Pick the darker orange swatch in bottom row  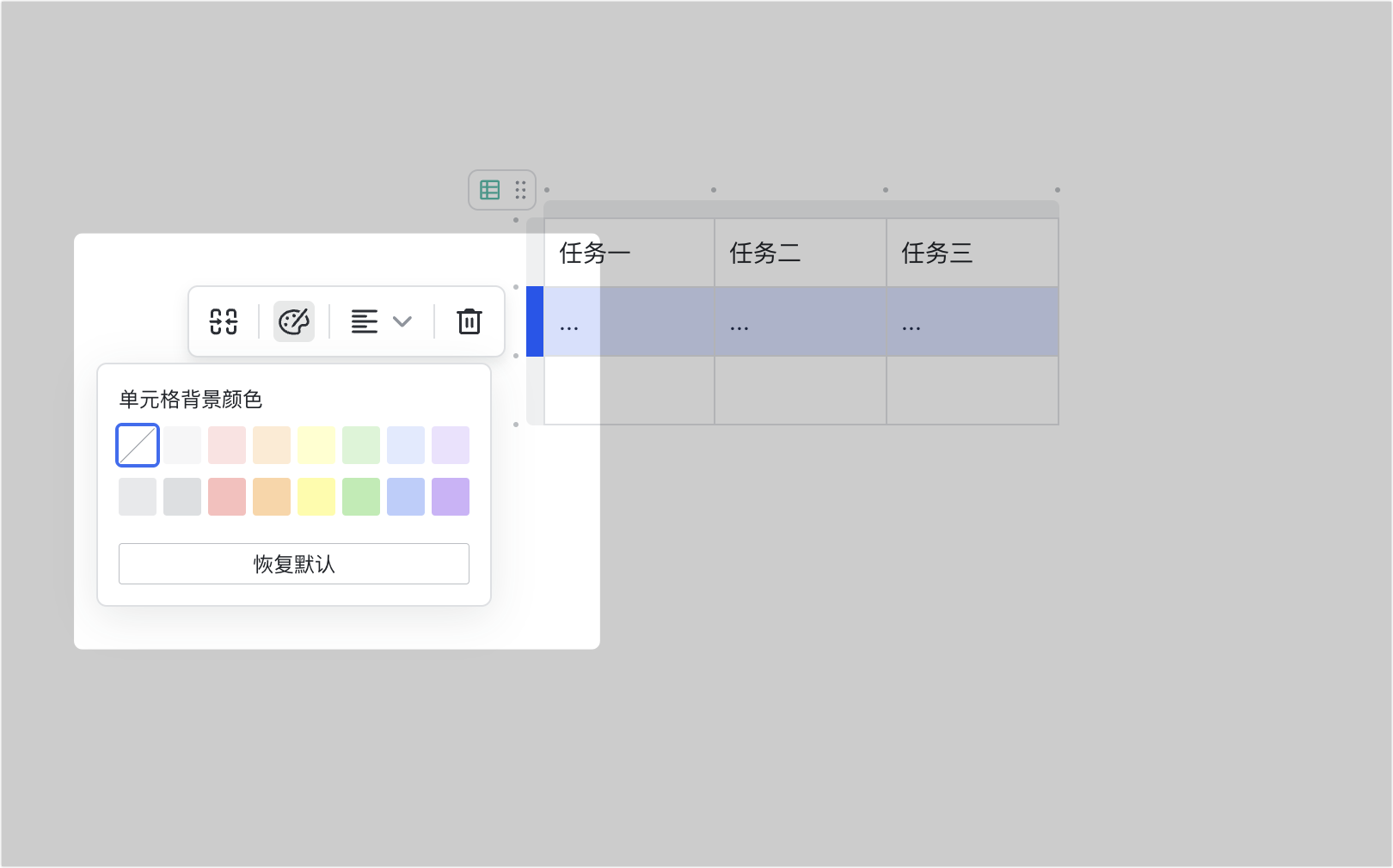coord(272,497)
